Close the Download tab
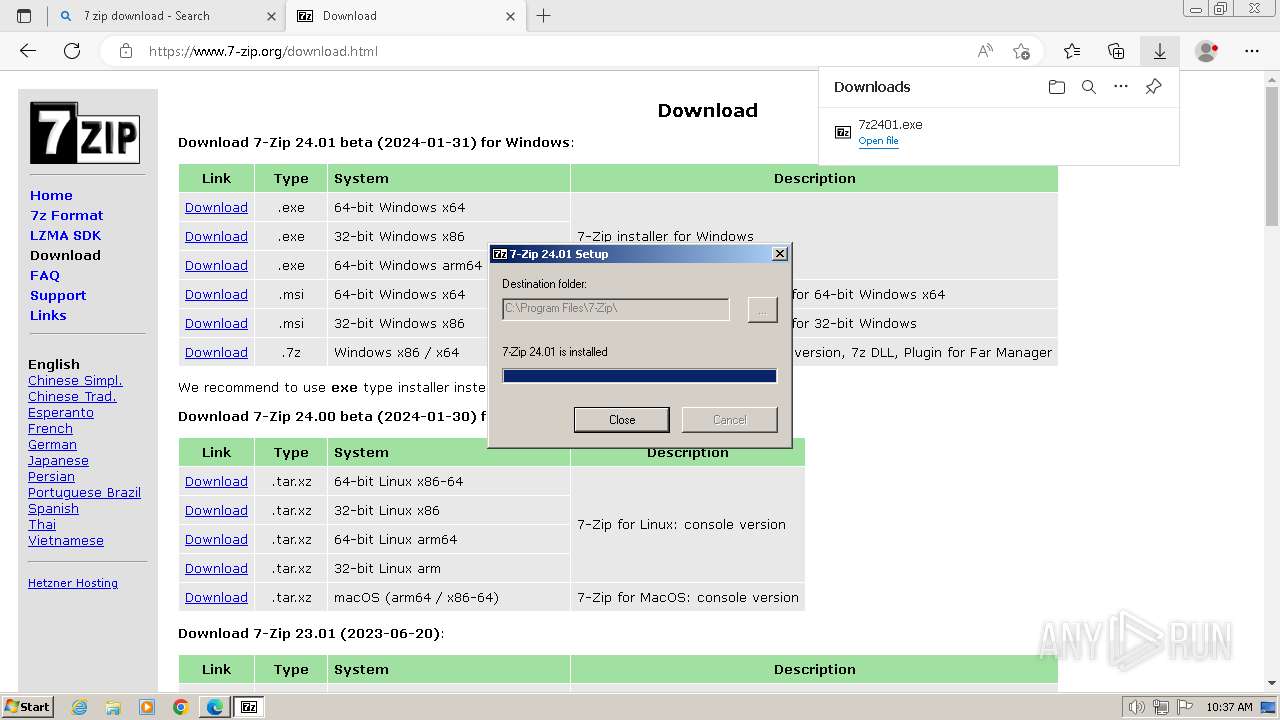 511,16
